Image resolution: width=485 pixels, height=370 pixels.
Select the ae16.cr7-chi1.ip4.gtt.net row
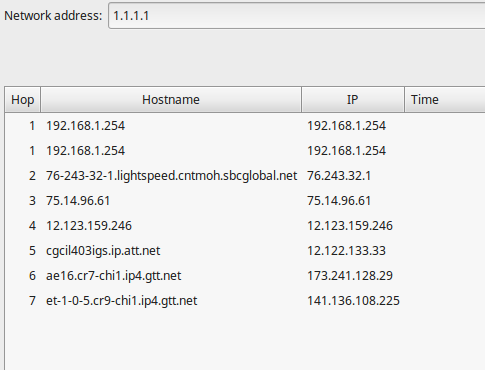click(245, 276)
